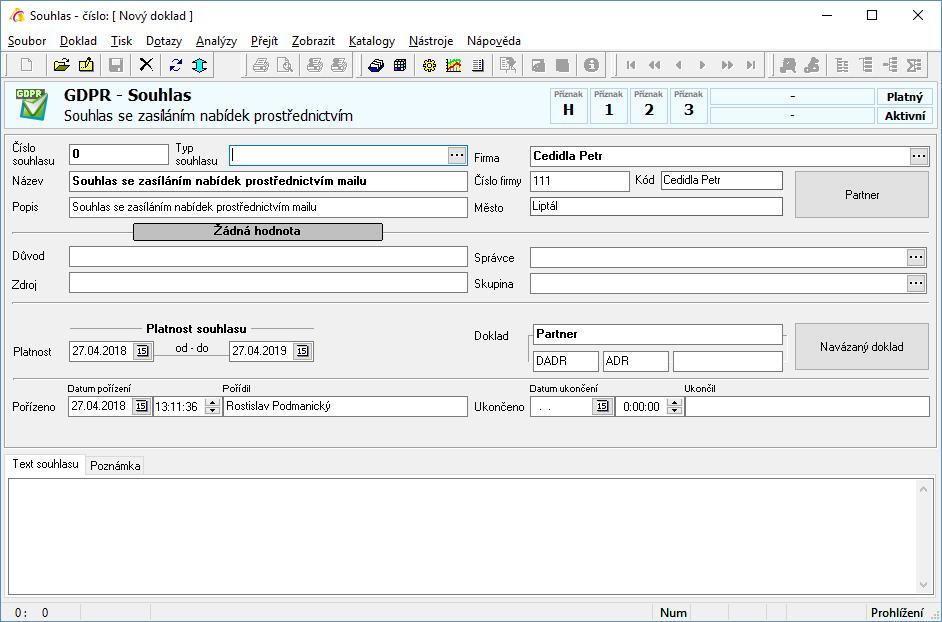Click the folder-with-pencil edit toolbar icon
Screen dimensions: 942x622
click(x=86, y=65)
